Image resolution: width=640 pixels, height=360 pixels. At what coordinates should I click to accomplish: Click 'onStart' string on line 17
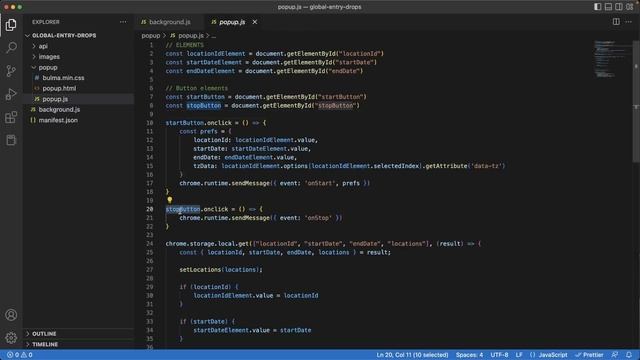(x=319, y=183)
